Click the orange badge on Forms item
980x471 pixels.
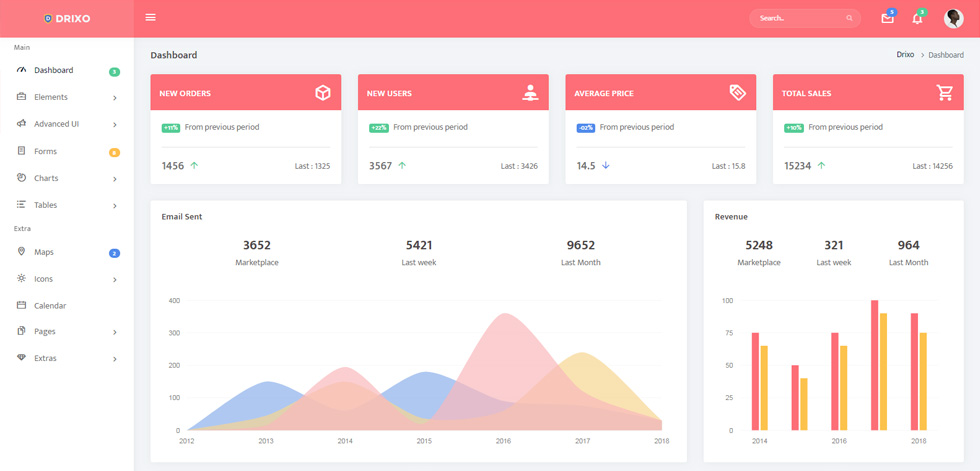coord(114,152)
